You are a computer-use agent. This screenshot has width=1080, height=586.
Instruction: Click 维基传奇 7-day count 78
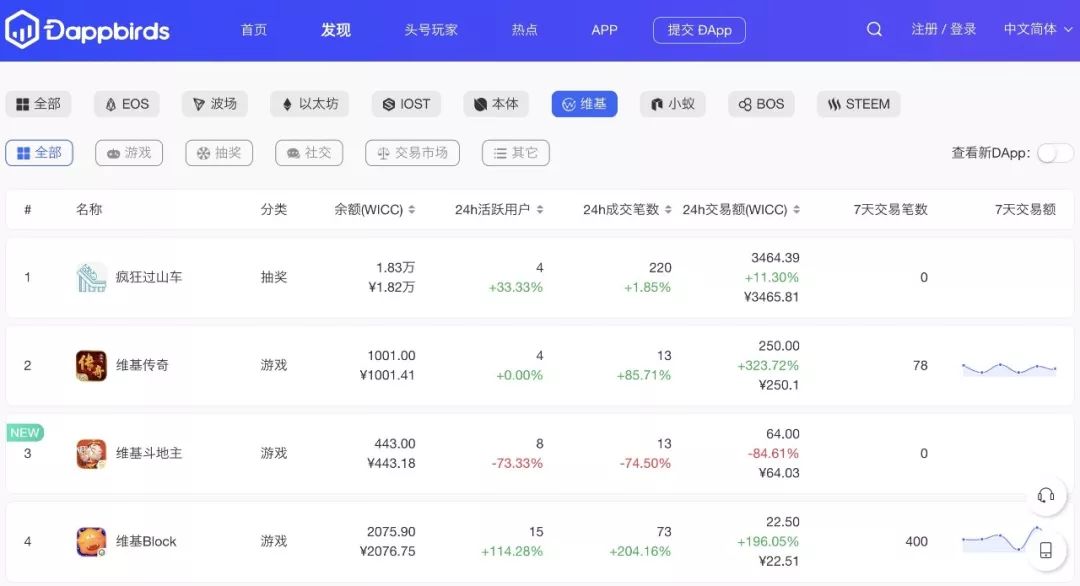(920, 366)
